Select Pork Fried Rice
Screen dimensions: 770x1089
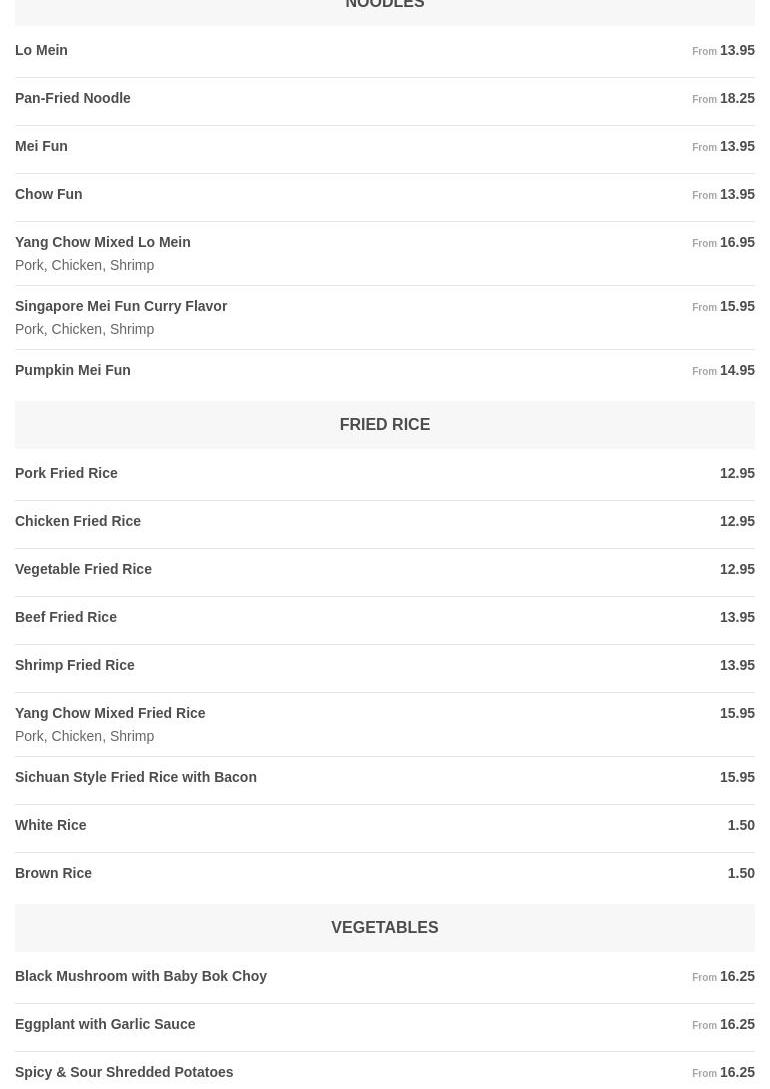tap(67, 473)
